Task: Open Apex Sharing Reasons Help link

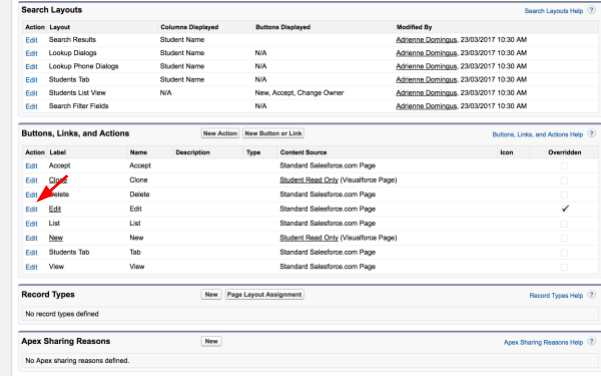Action: coord(543,342)
